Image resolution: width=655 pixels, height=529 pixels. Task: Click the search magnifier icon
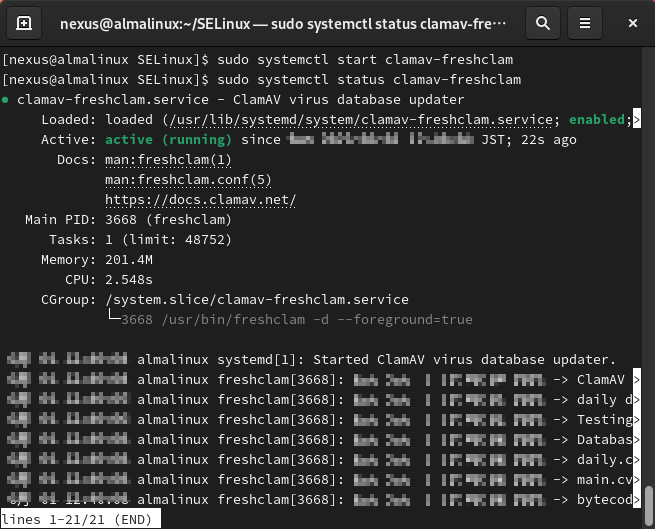coord(542,22)
